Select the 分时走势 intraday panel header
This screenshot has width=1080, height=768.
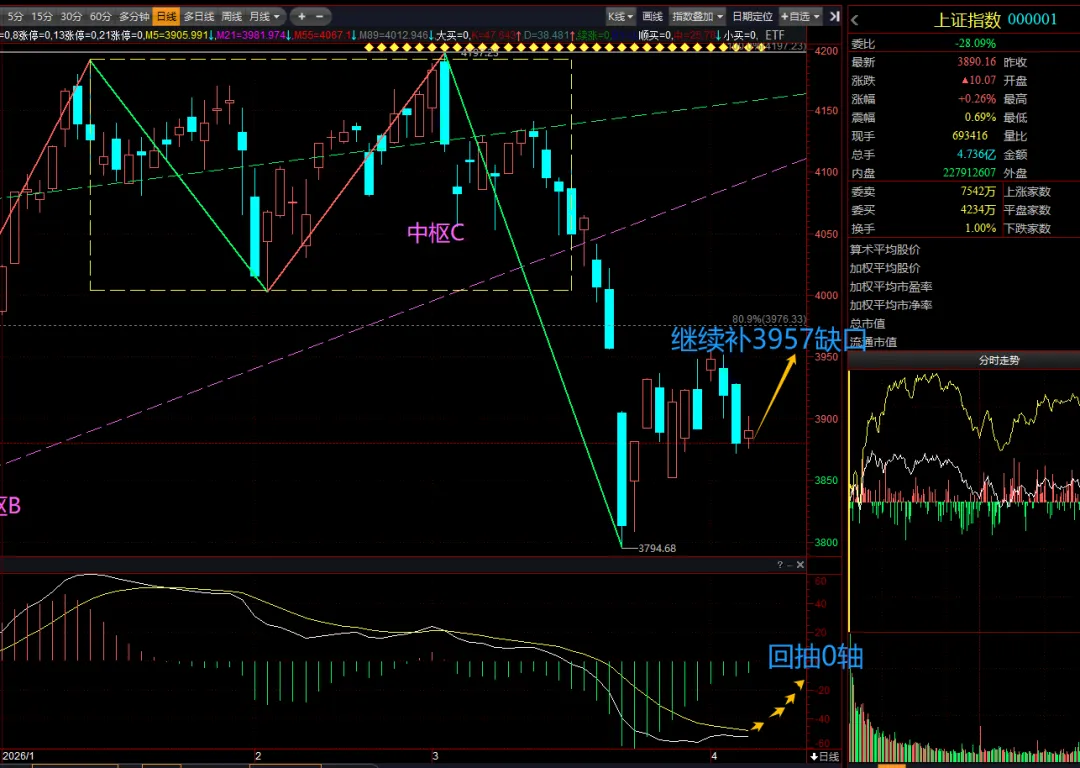999,360
